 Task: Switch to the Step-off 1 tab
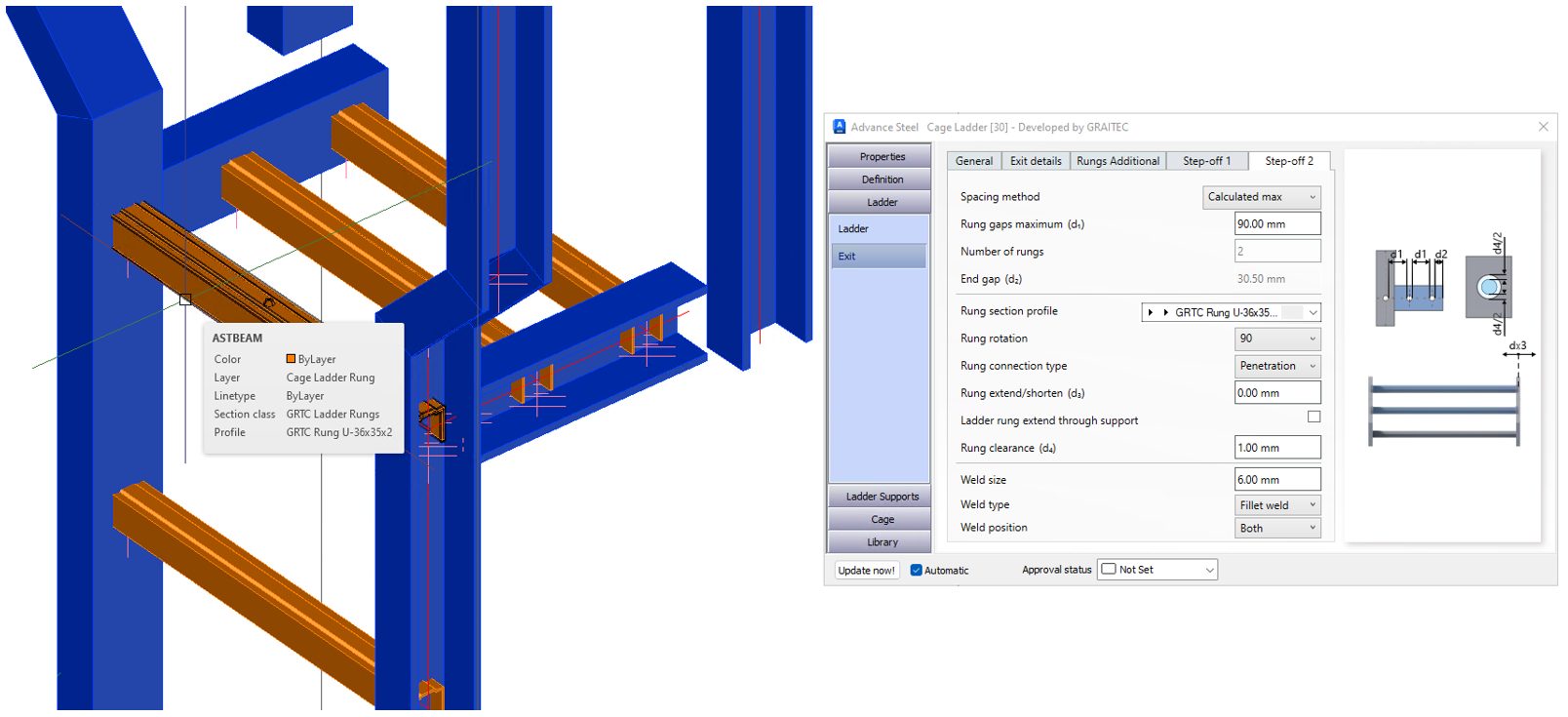point(1207,161)
